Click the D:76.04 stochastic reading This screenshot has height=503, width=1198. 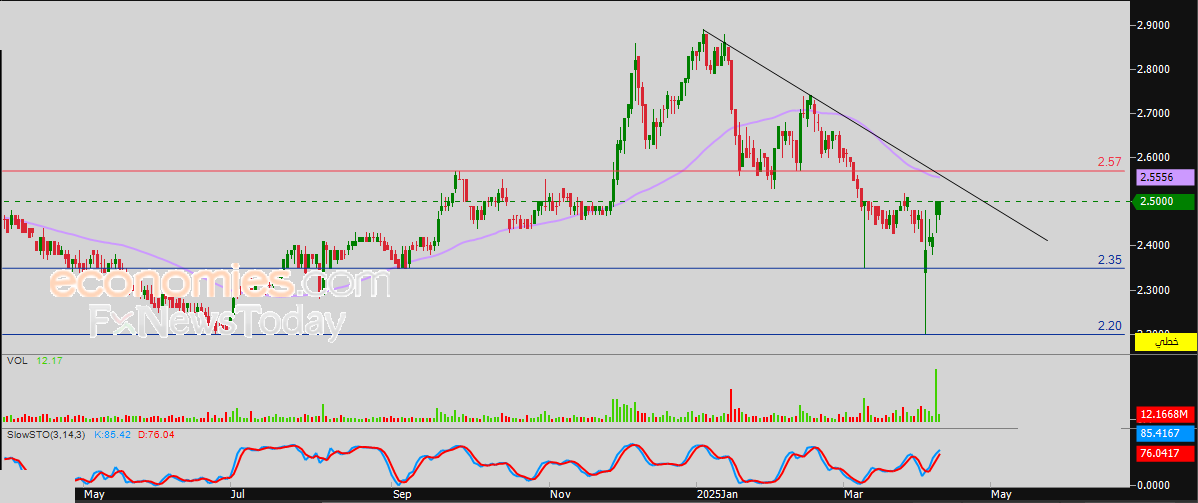coord(155,434)
